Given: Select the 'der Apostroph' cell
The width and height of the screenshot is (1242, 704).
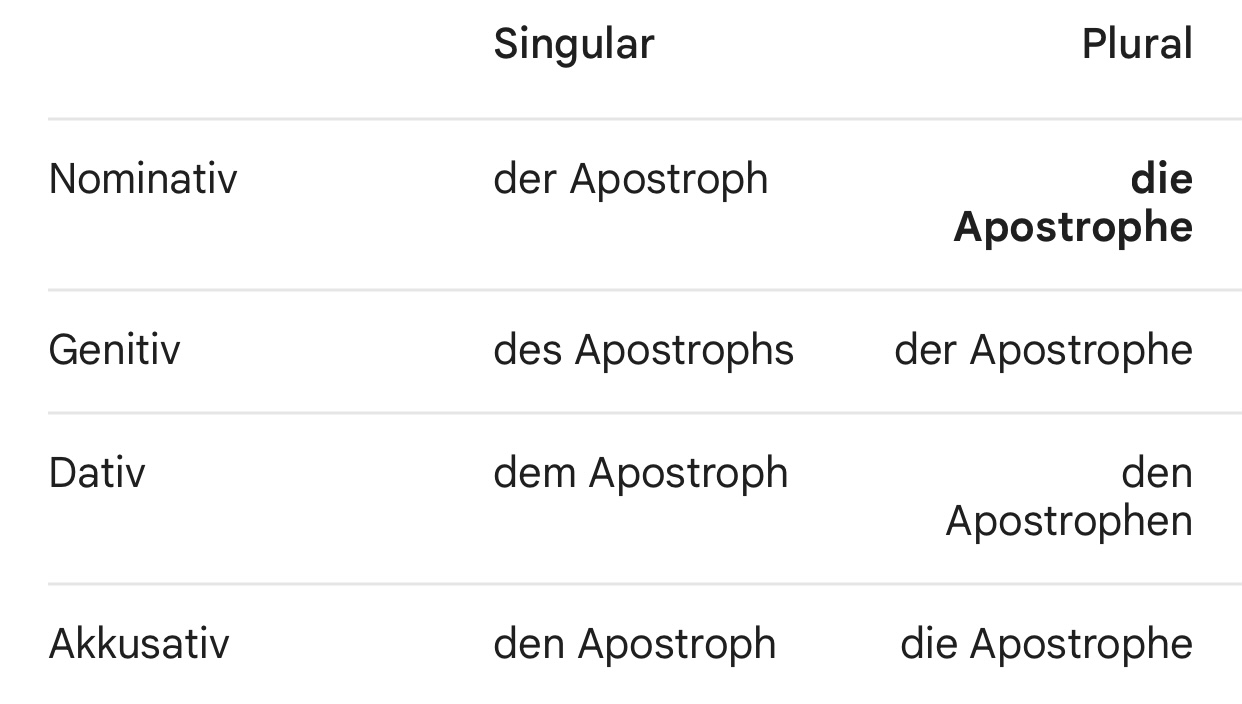Looking at the screenshot, I should 631,180.
